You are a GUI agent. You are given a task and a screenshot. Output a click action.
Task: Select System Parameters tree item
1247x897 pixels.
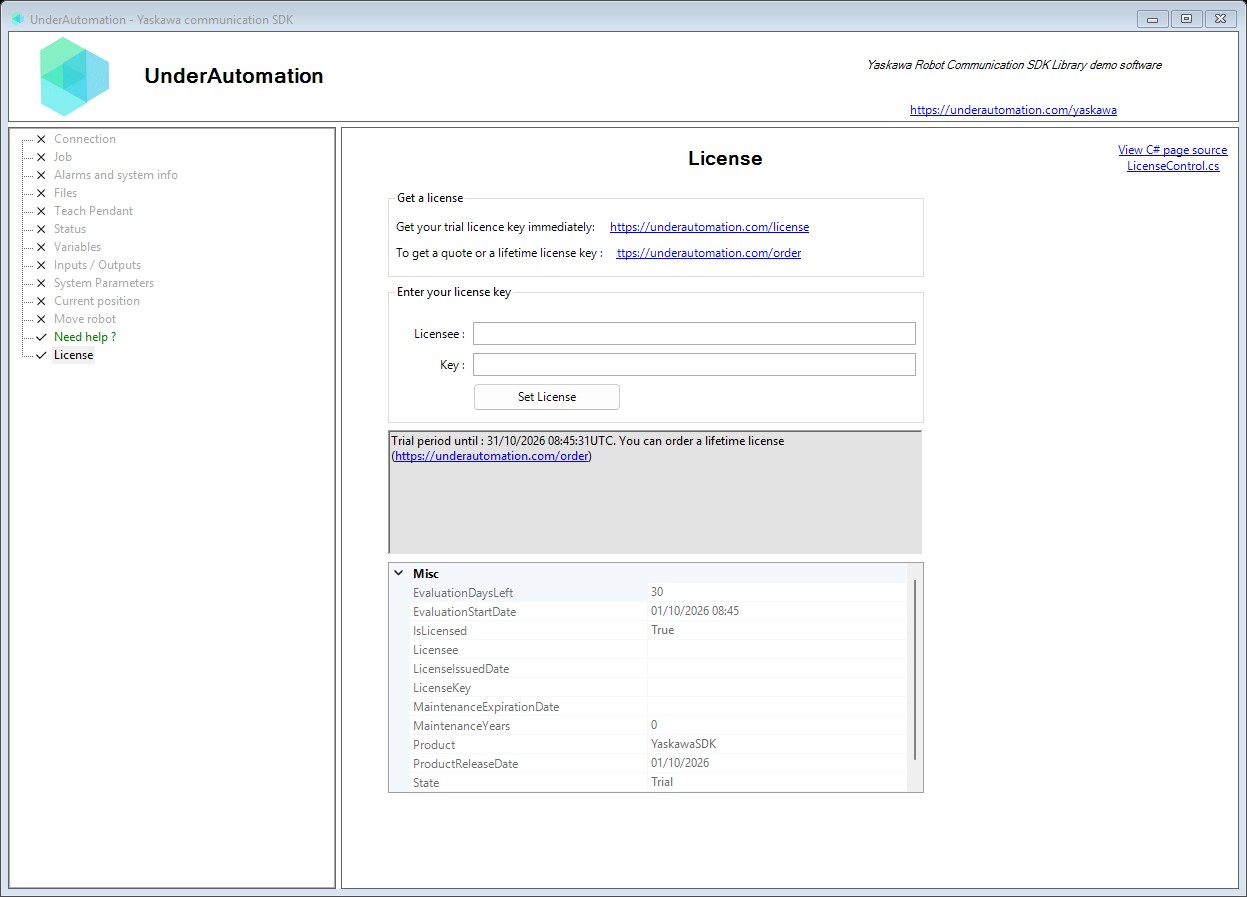click(104, 283)
